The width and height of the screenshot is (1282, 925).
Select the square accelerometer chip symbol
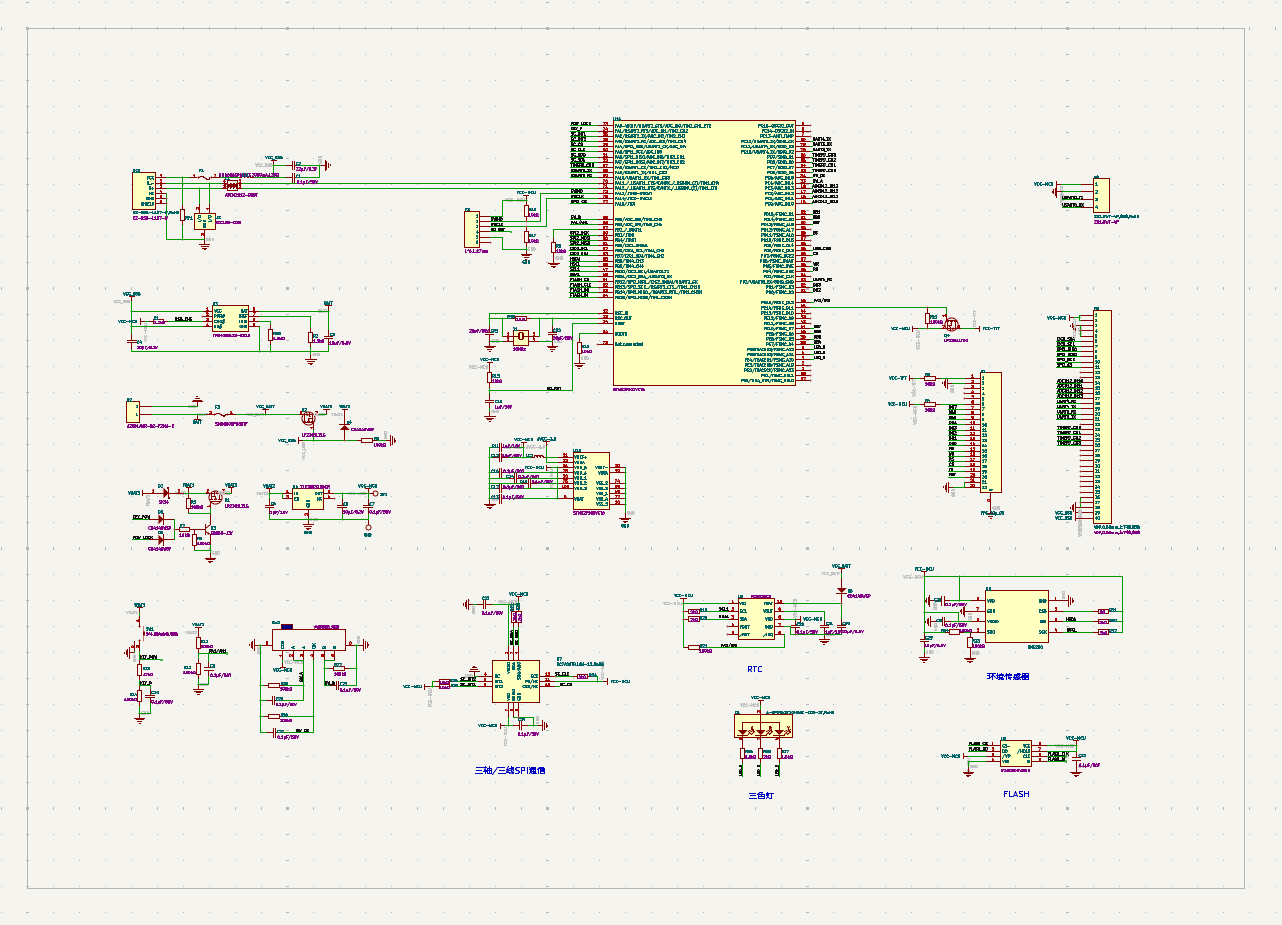pyautogui.click(x=516, y=681)
